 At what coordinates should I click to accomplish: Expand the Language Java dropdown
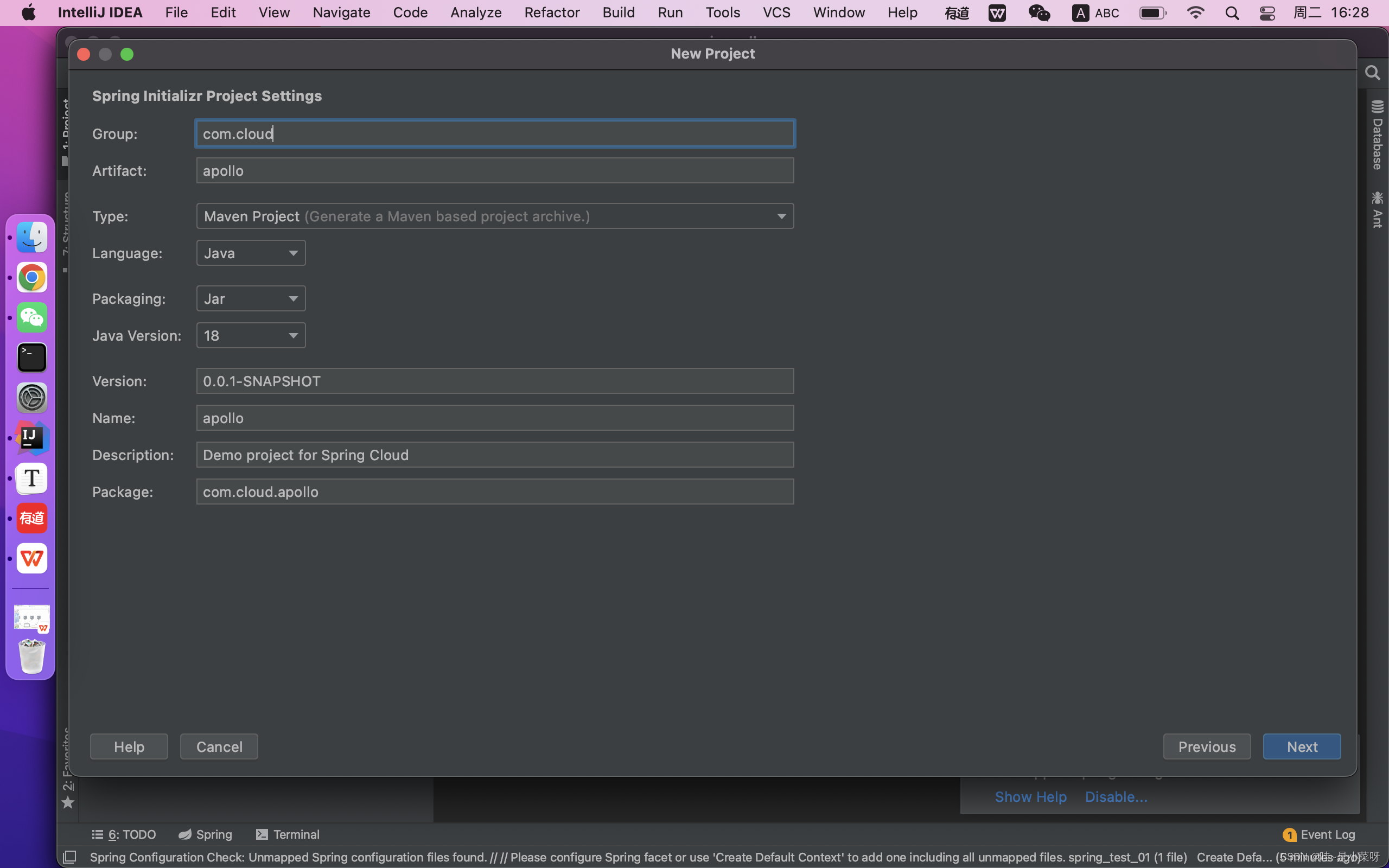click(293, 253)
